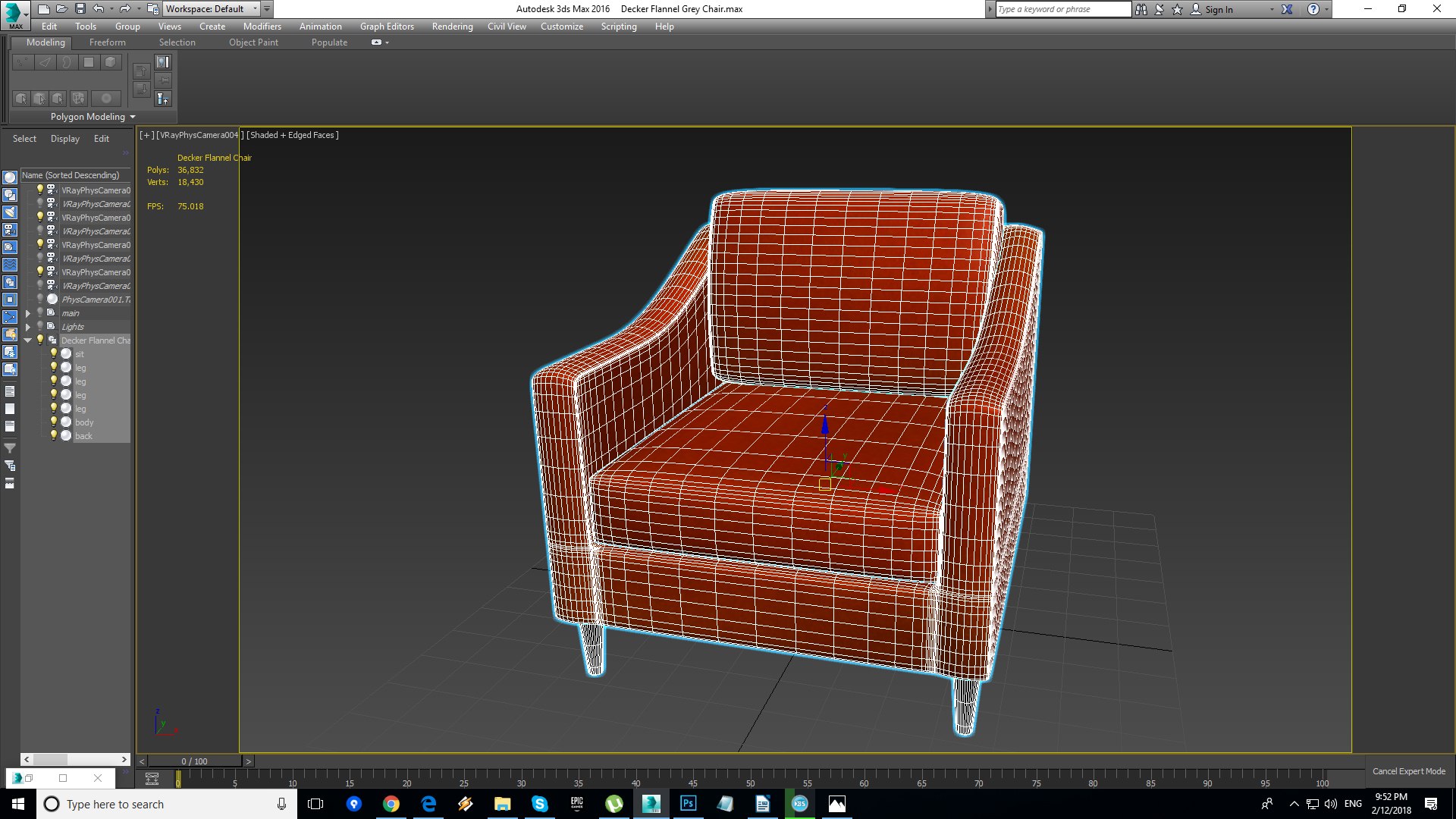The height and width of the screenshot is (819, 1456).
Task: Click the scene explorer horizontal scrollbar thumb
Action: tap(50, 759)
